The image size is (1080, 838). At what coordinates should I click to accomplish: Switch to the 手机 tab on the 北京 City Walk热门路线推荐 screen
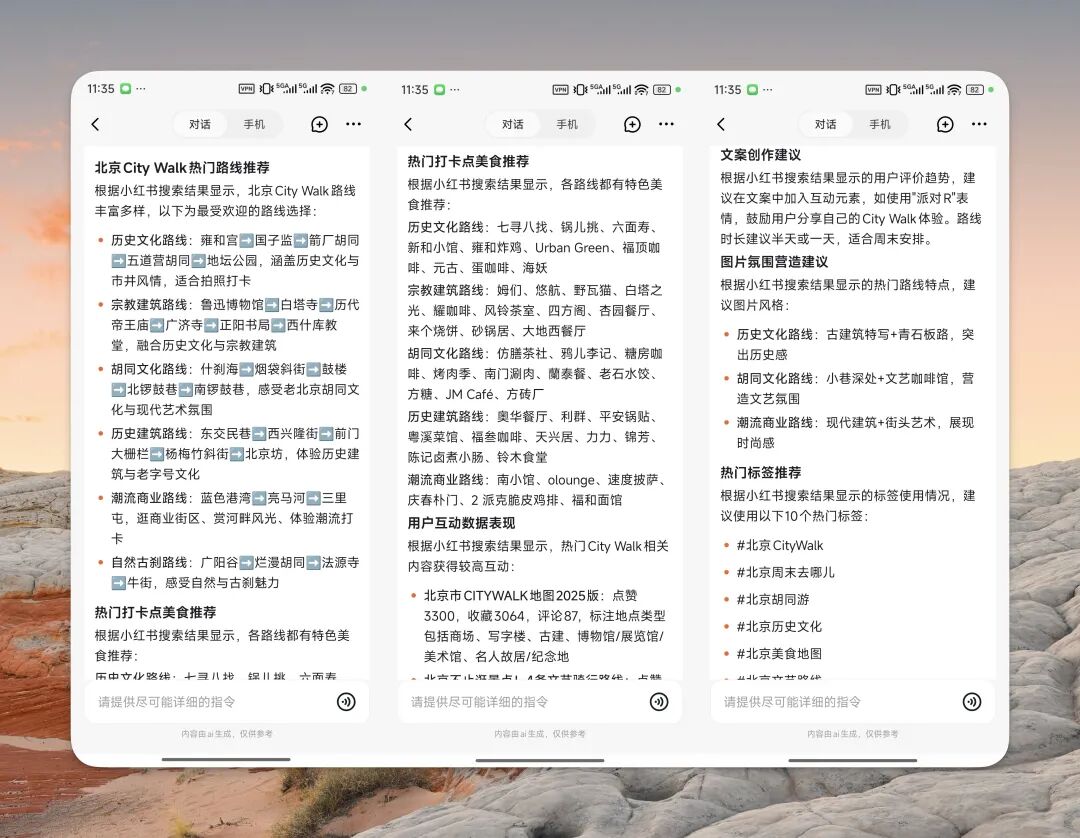(x=254, y=124)
